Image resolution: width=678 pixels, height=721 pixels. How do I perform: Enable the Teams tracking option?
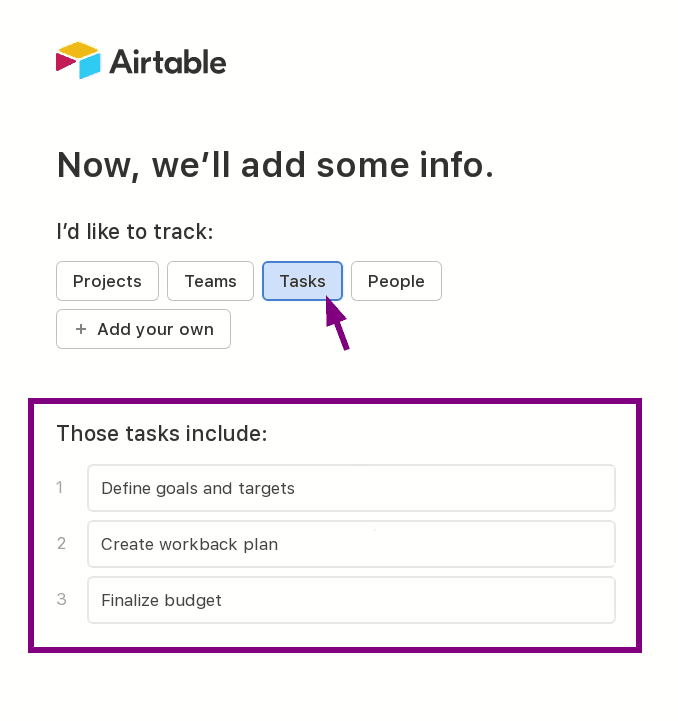coord(210,281)
